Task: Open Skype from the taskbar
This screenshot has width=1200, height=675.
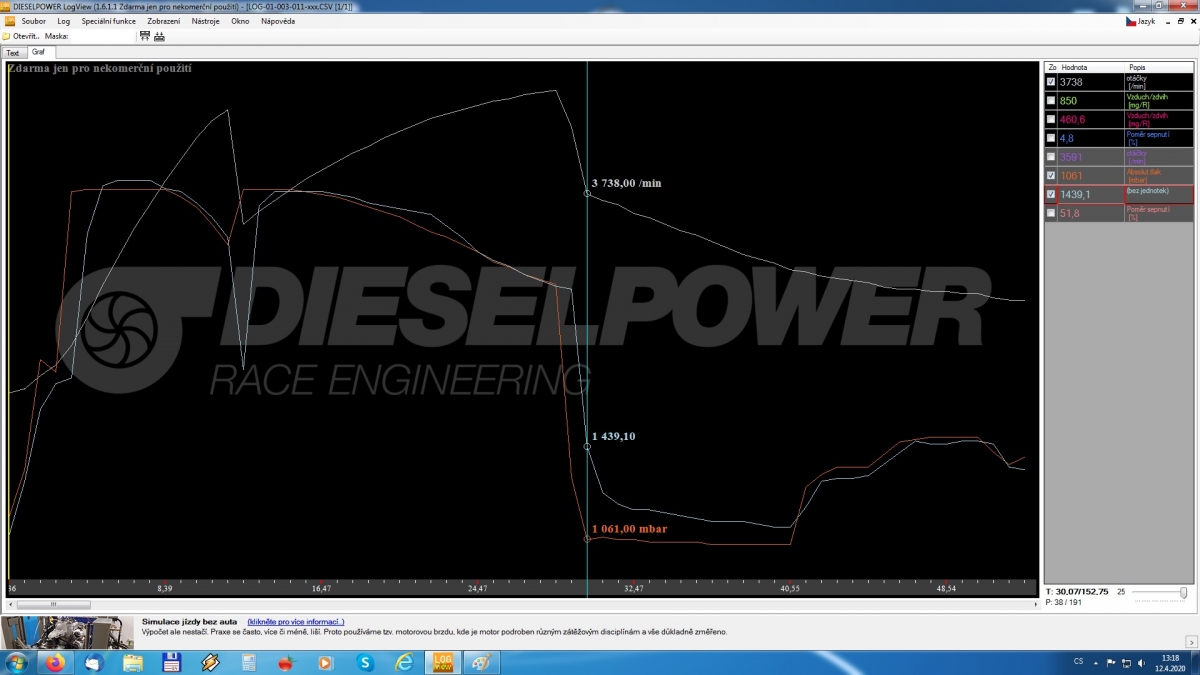Action: coord(365,662)
